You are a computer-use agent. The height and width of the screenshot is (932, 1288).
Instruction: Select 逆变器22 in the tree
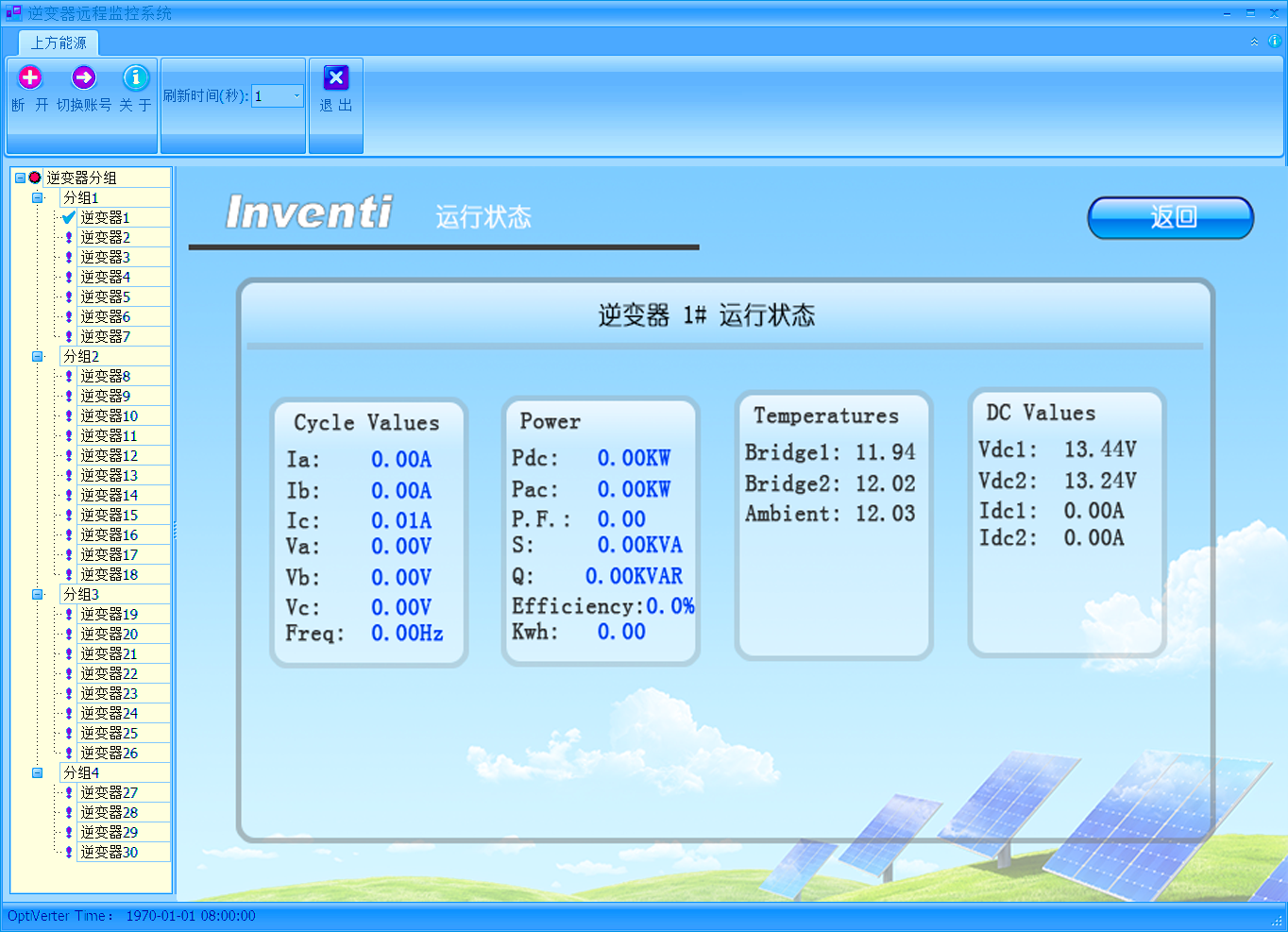click(109, 674)
